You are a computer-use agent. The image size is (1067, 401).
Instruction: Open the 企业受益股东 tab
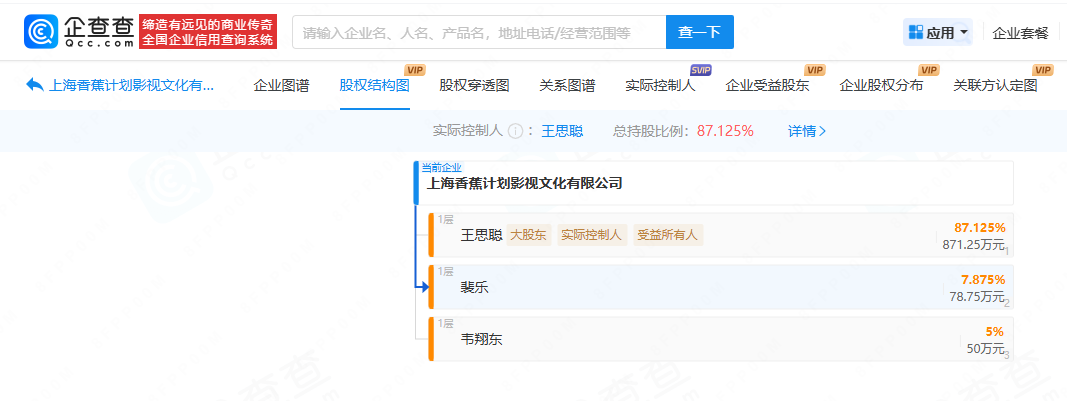click(x=767, y=85)
